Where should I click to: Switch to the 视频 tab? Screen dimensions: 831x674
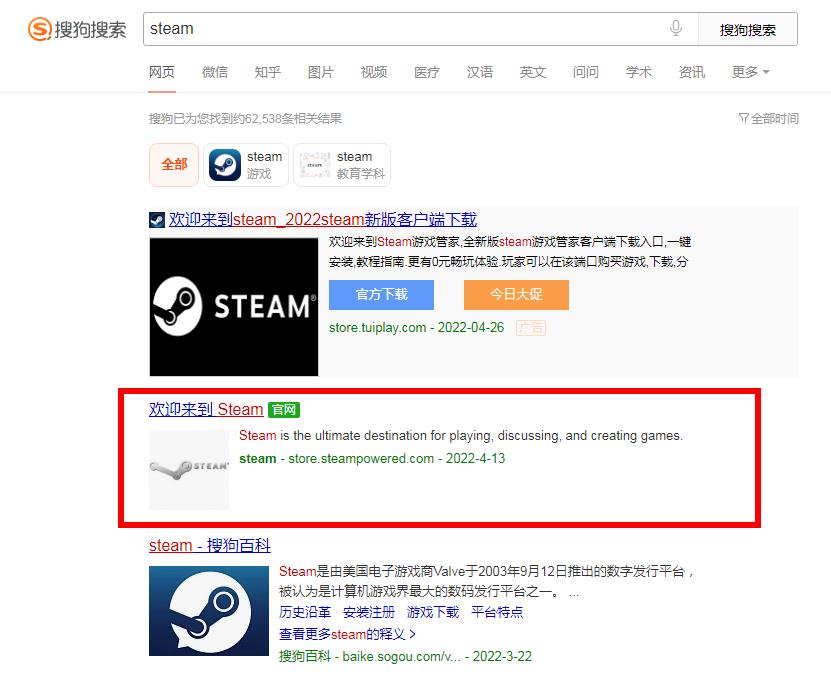point(374,72)
